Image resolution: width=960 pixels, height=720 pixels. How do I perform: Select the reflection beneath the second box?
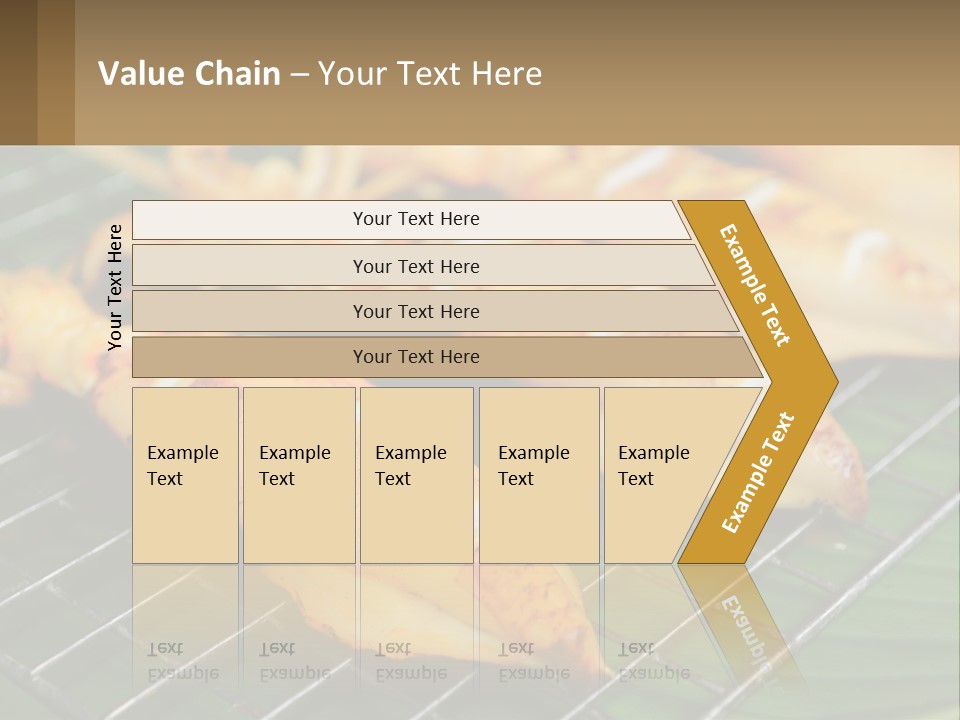295,660
